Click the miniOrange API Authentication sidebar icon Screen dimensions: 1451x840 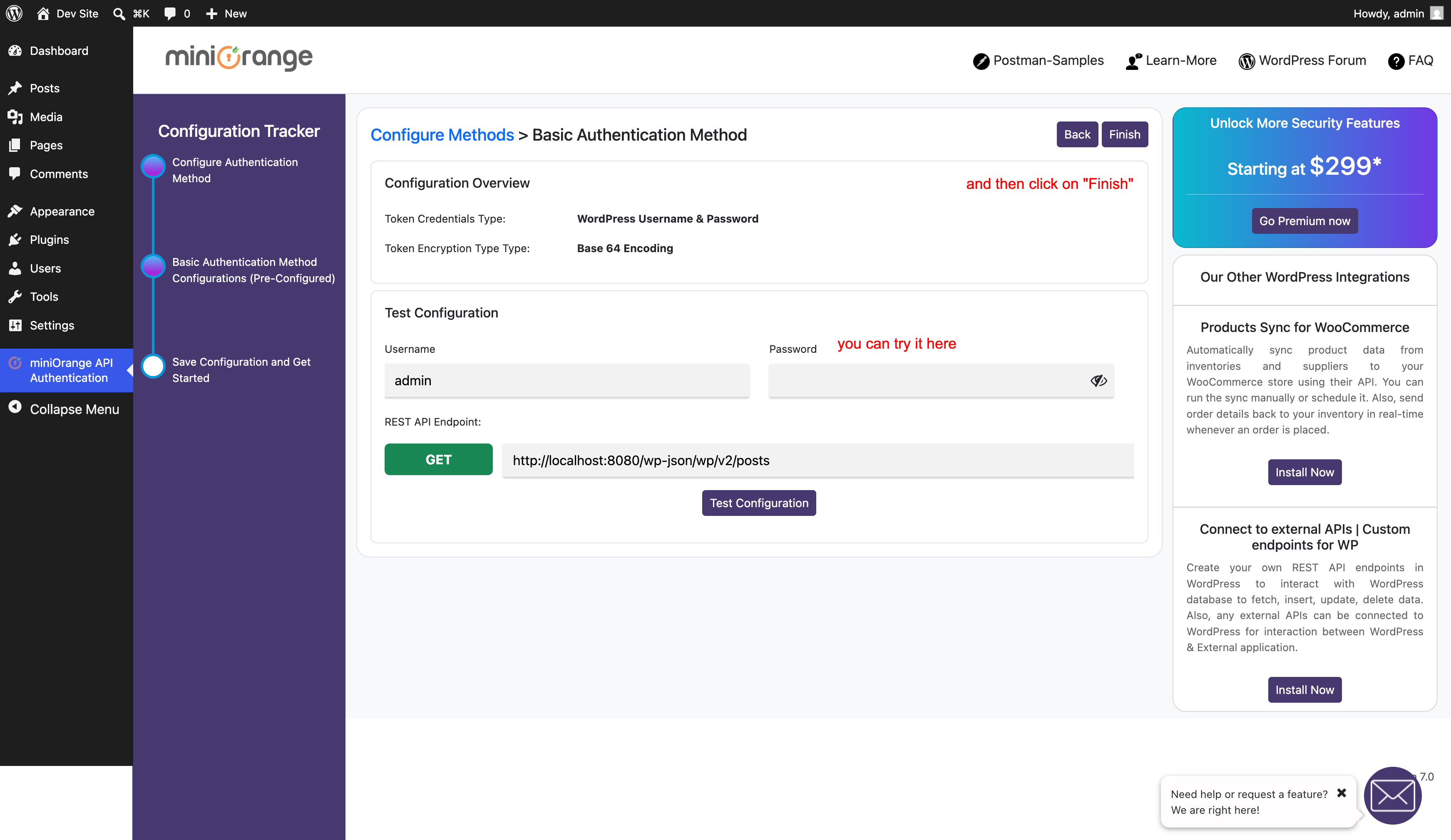coord(15,362)
